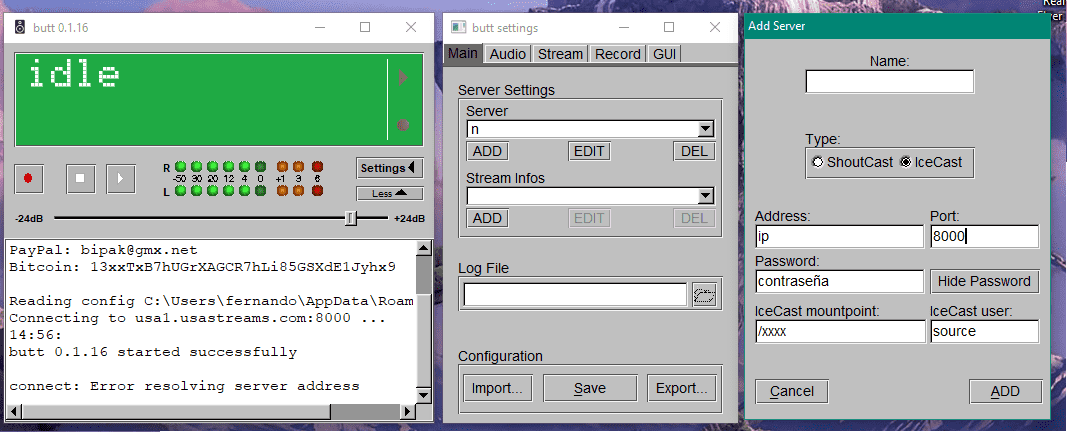This screenshot has height=432, width=1067.
Task: Switch to the Audio tab
Action: point(508,54)
